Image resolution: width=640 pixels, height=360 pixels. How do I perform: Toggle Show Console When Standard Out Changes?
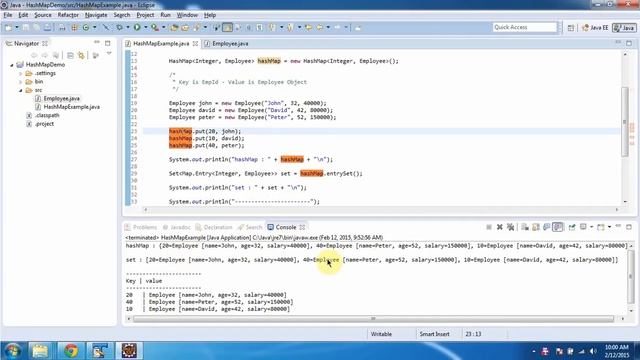tap(547, 227)
